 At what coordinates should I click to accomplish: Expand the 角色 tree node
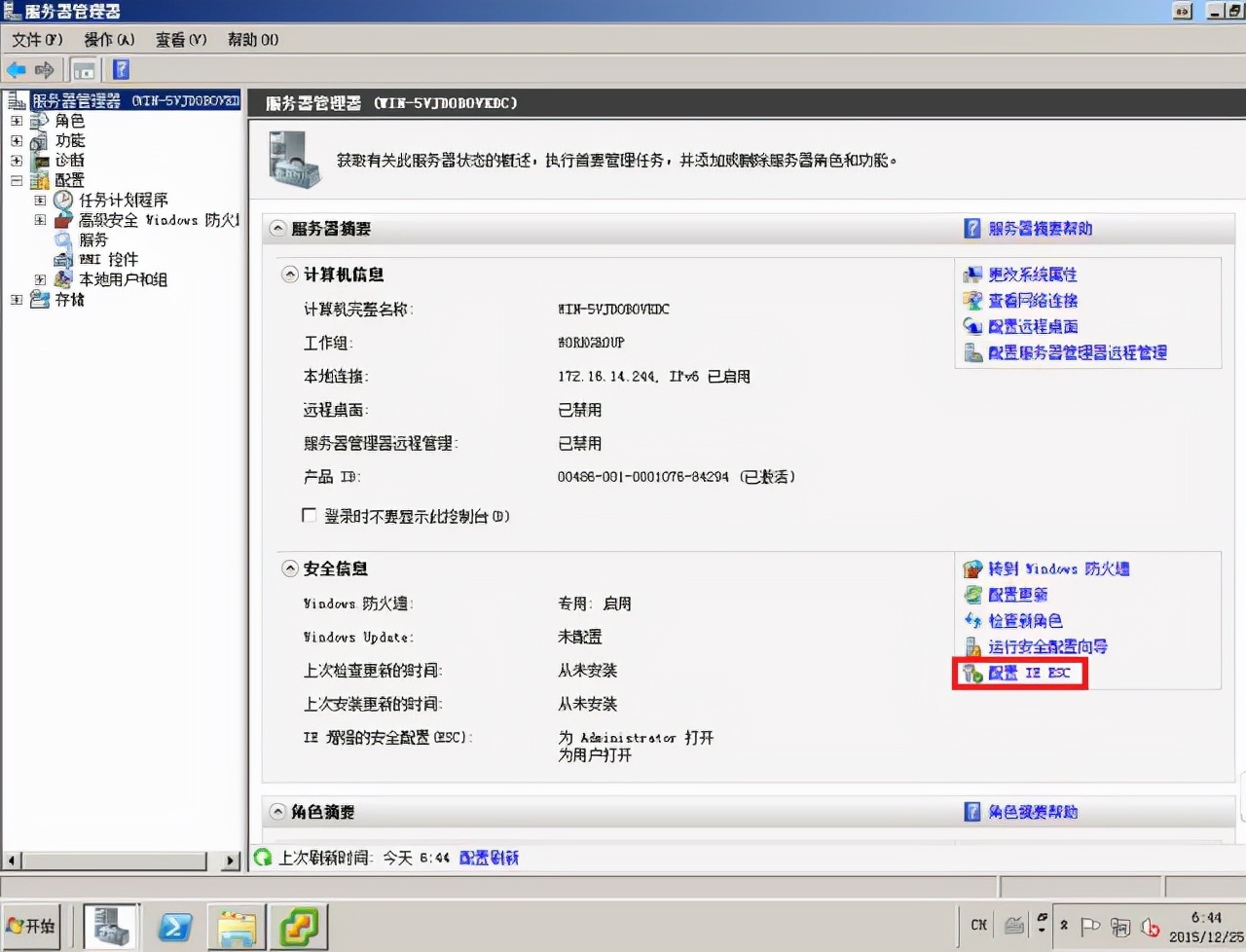[16, 121]
